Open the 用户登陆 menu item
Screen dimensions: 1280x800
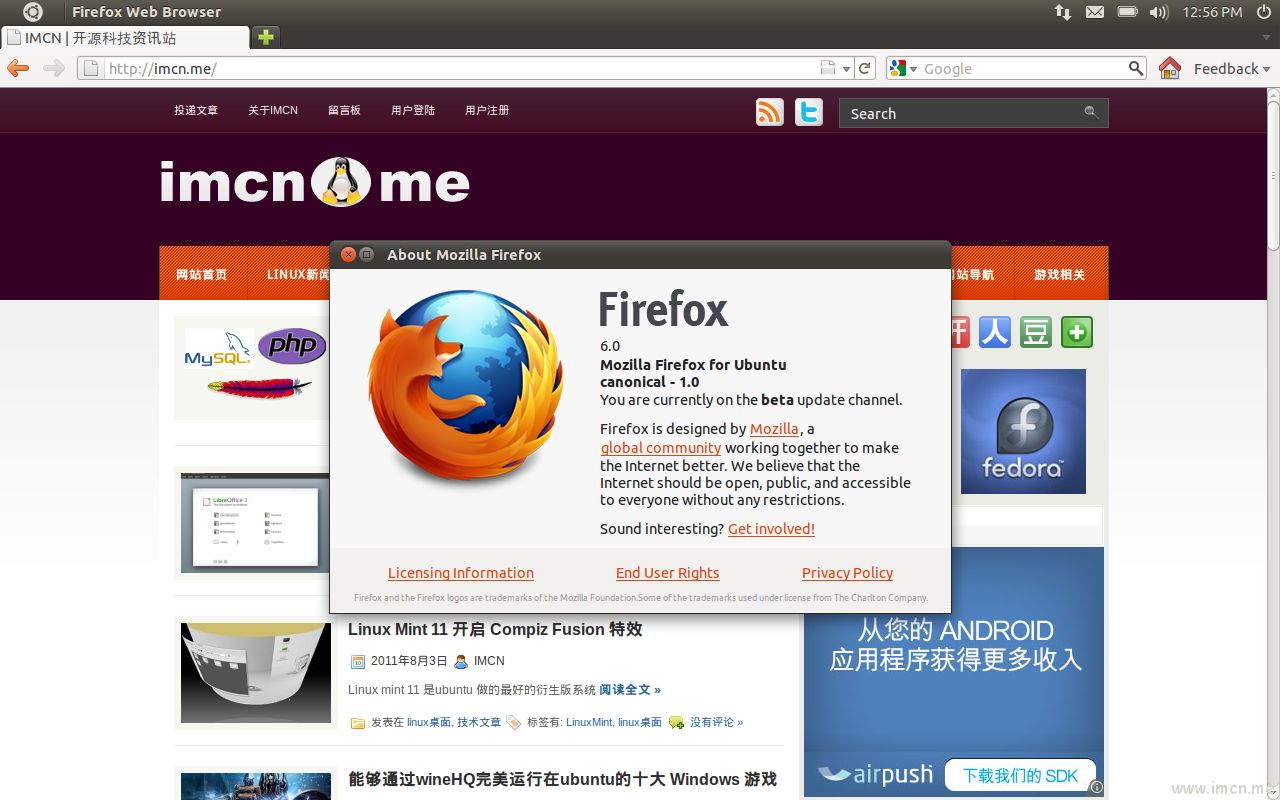(413, 110)
